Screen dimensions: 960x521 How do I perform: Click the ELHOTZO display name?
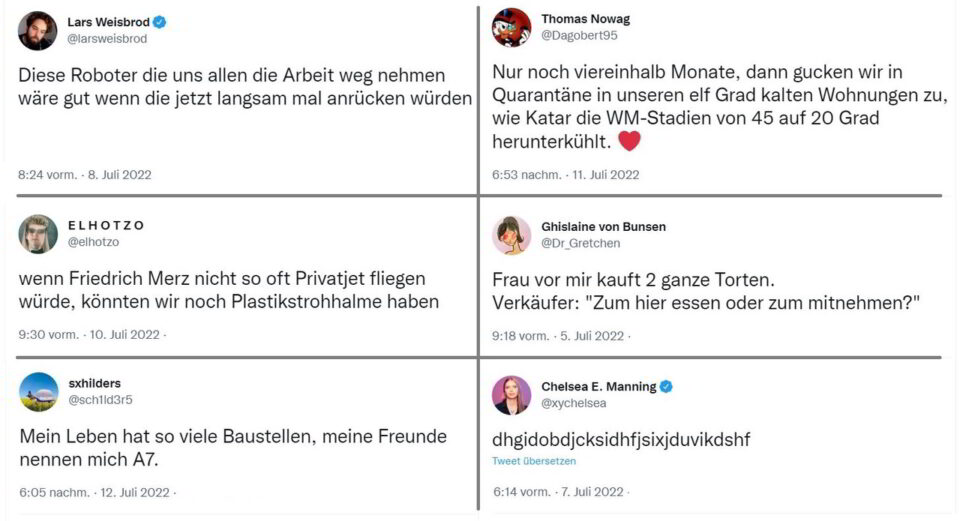tap(106, 225)
